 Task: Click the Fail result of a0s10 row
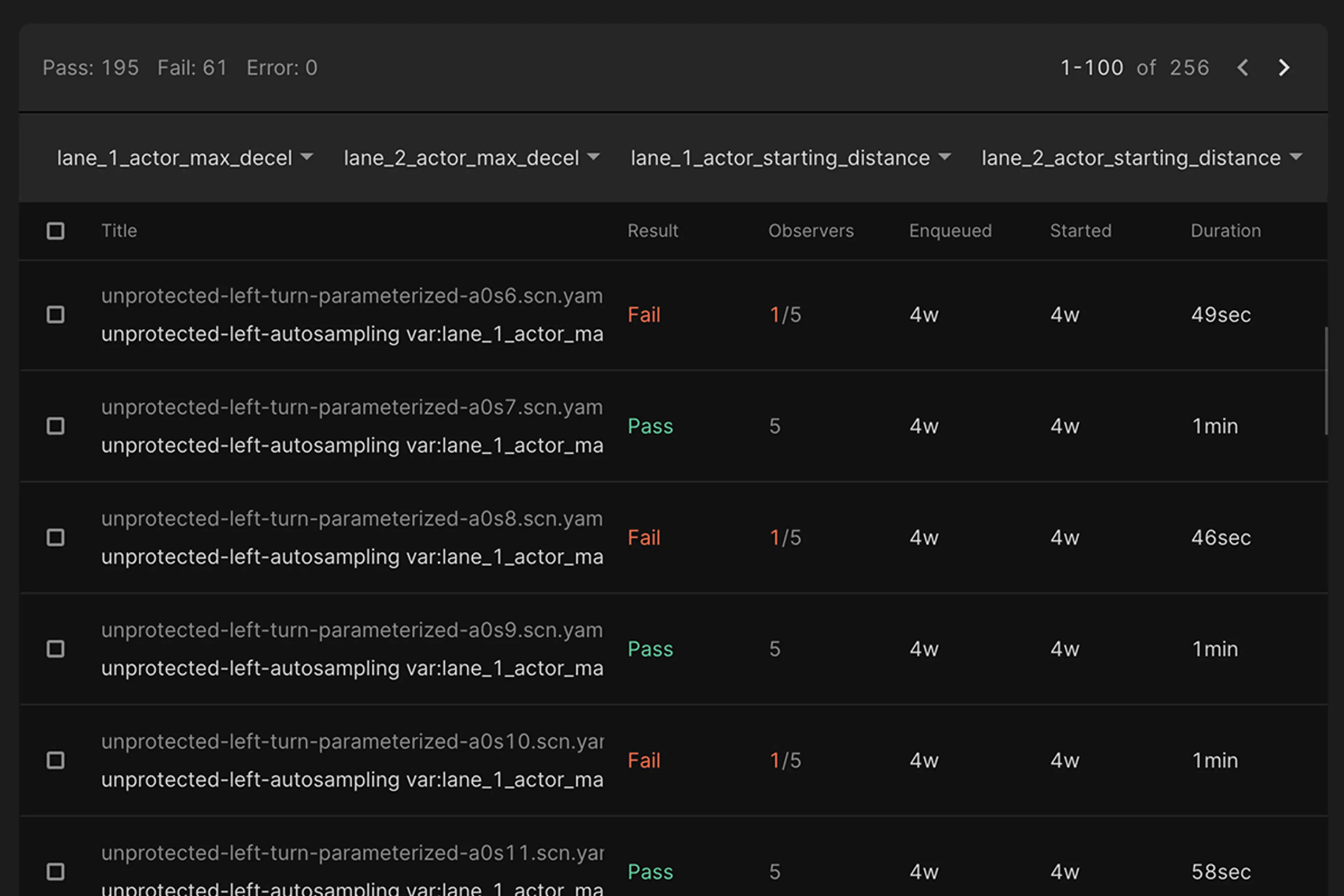[x=643, y=761]
